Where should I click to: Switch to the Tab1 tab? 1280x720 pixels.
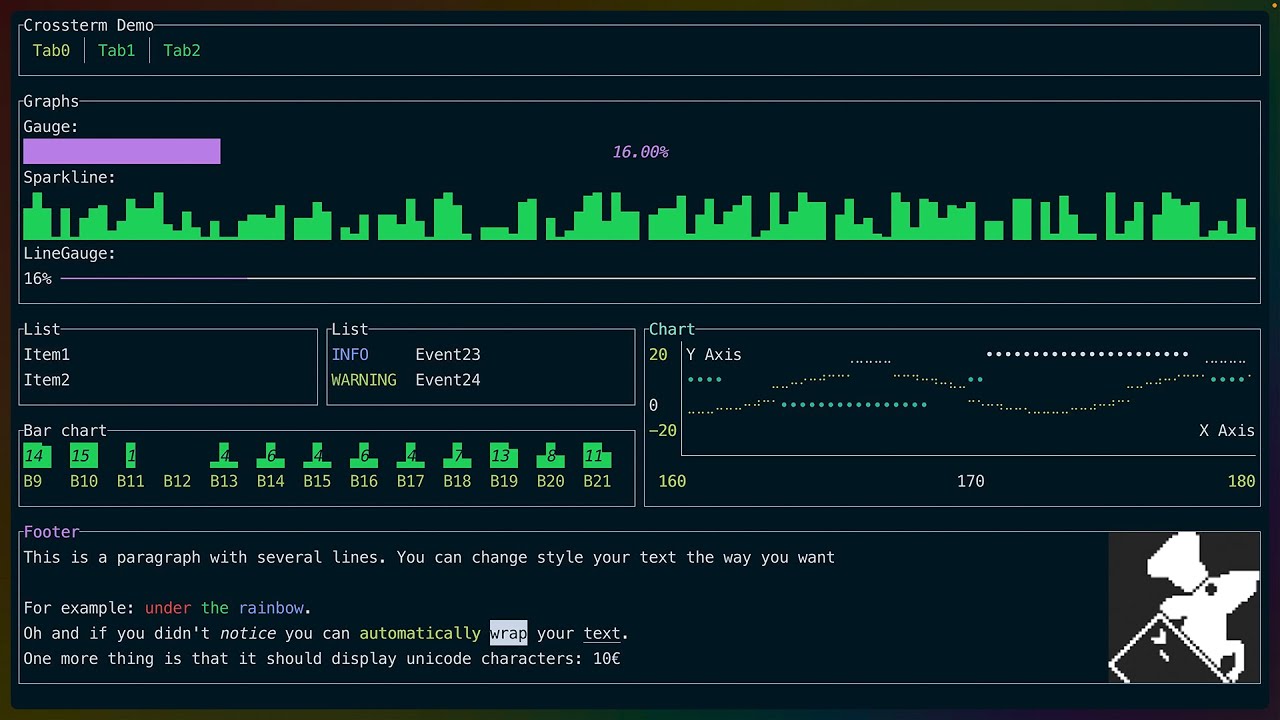tap(116, 50)
